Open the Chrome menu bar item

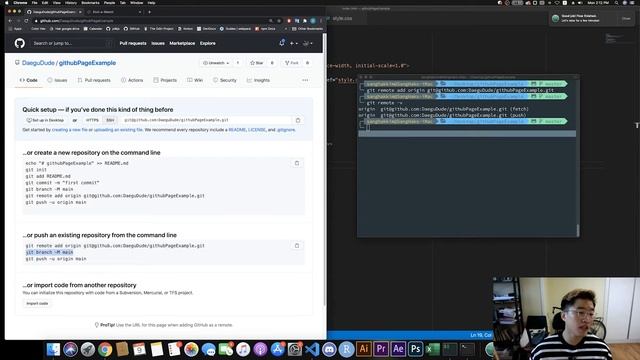click(20, 3)
